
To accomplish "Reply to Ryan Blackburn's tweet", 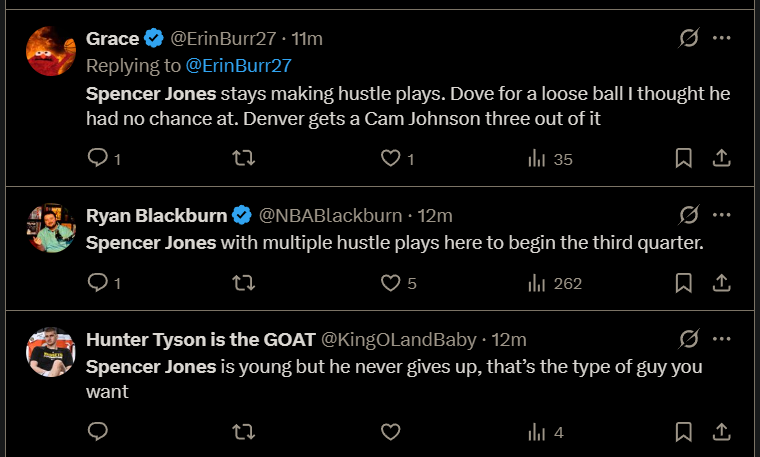I will 98,283.
